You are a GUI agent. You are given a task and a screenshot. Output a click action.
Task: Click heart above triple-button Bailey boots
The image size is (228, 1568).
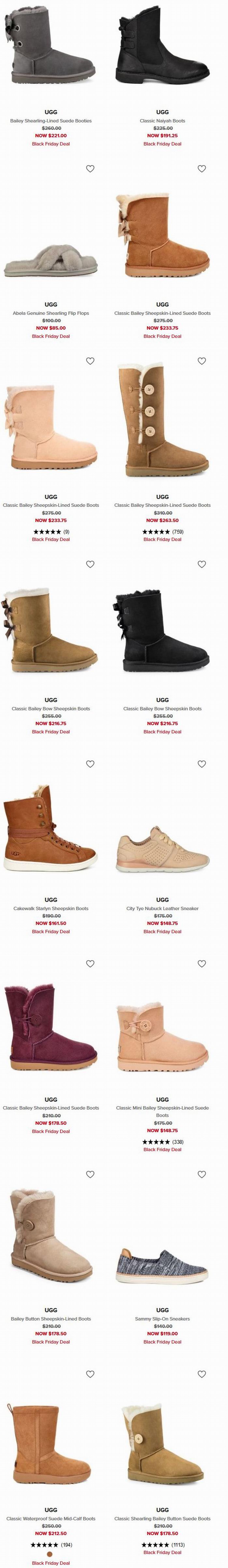click(202, 361)
